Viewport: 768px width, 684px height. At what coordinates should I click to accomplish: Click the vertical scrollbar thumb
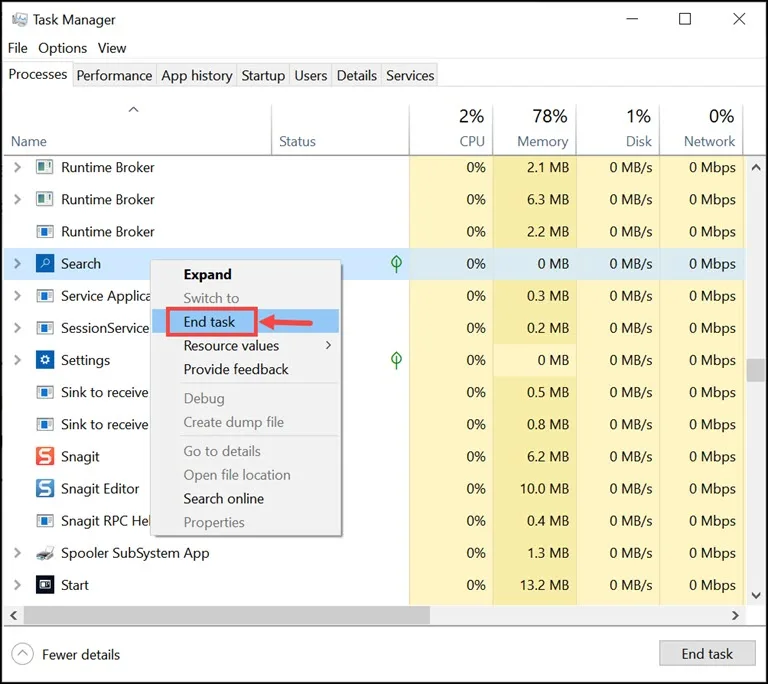tap(755, 368)
